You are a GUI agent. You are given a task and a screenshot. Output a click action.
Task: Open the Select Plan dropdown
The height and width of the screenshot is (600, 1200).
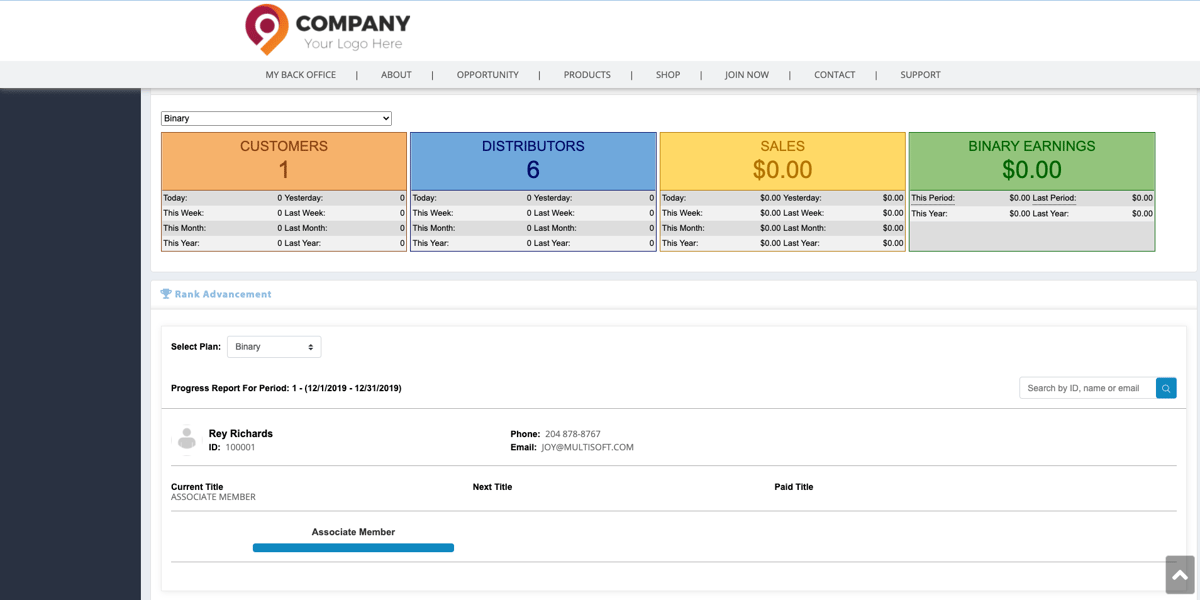(x=273, y=346)
